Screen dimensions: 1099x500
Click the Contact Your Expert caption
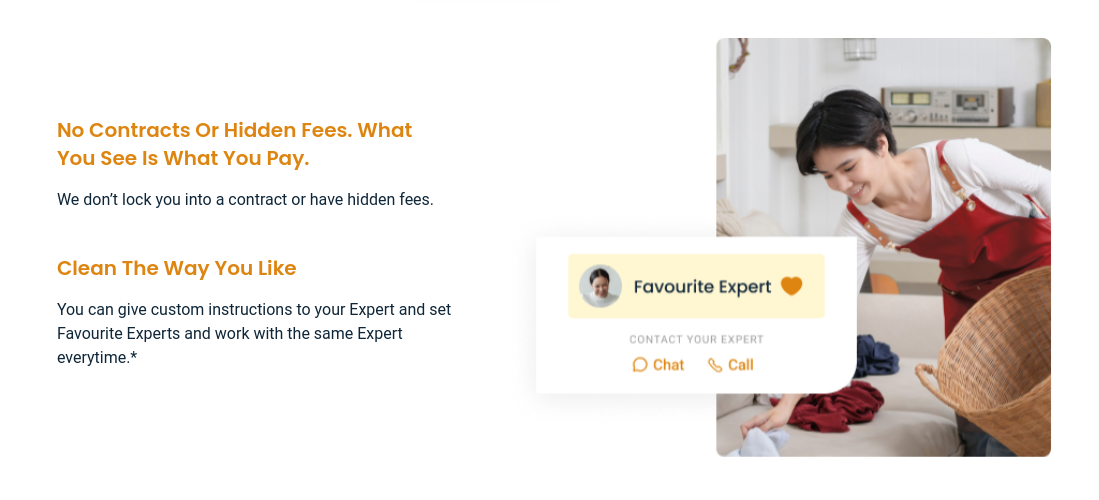(x=696, y=339)
